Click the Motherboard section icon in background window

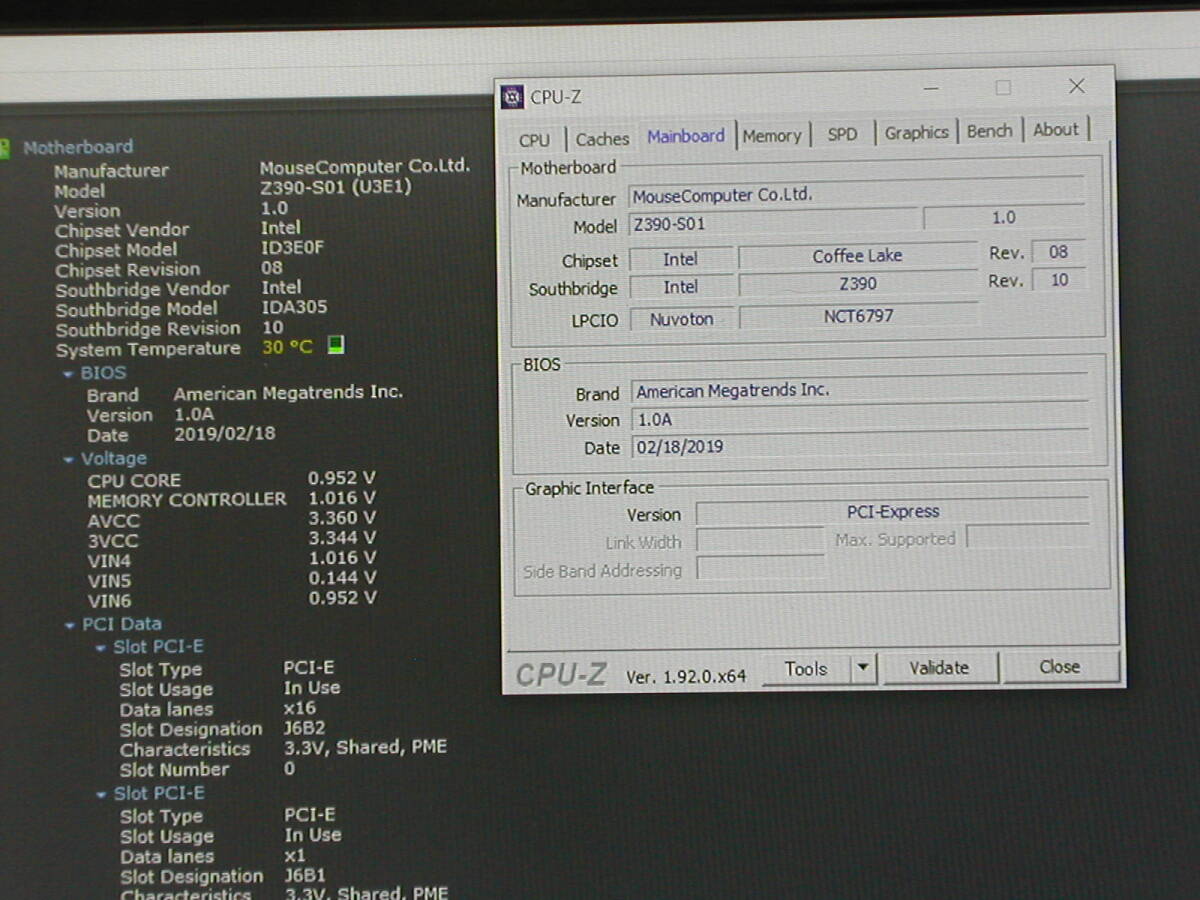click(x=5, y=148)
